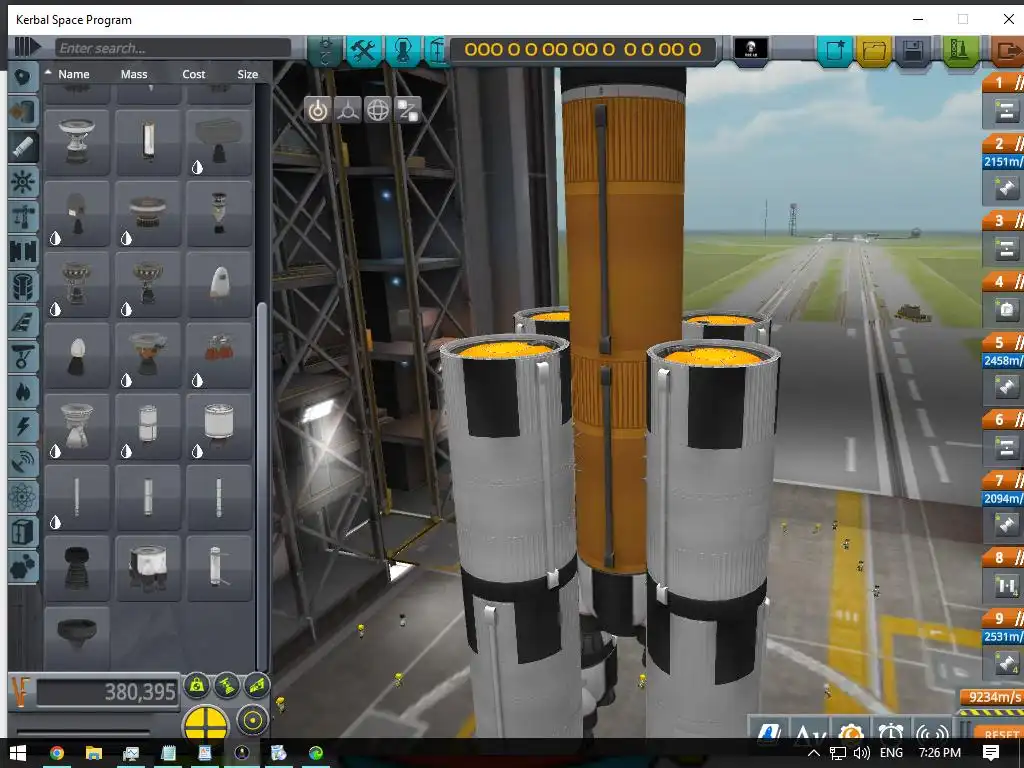1024x768 pixels.
Task: Select the stage 8 icon
Action: (1006, 586)
